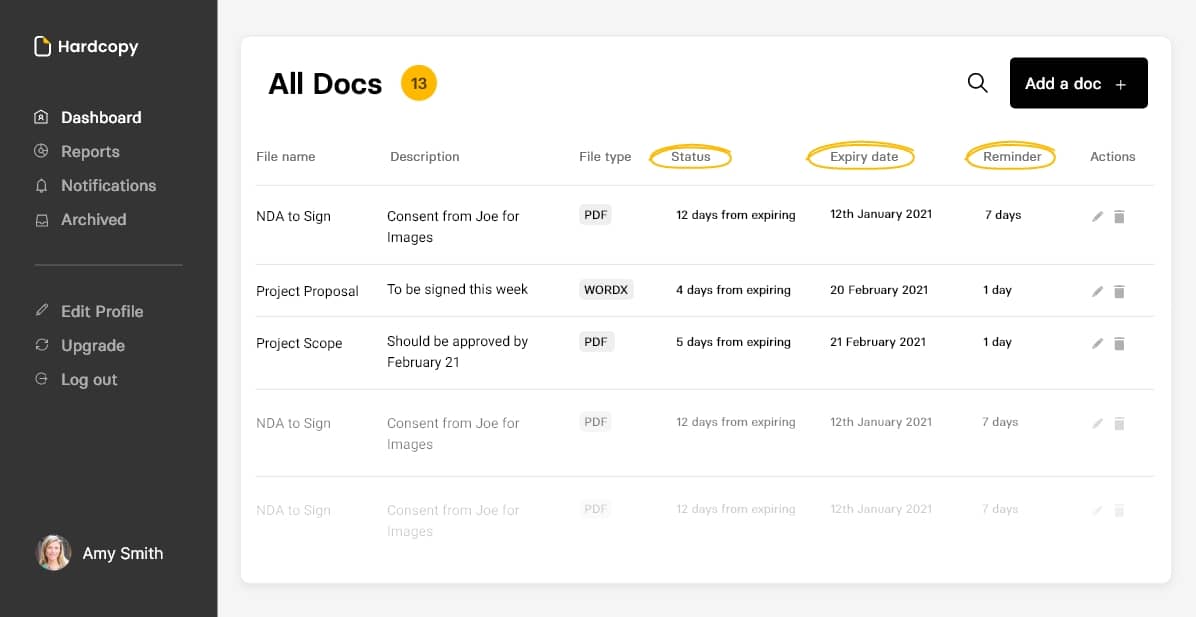Click the Reminder column header

click(x=1011, y=156)
